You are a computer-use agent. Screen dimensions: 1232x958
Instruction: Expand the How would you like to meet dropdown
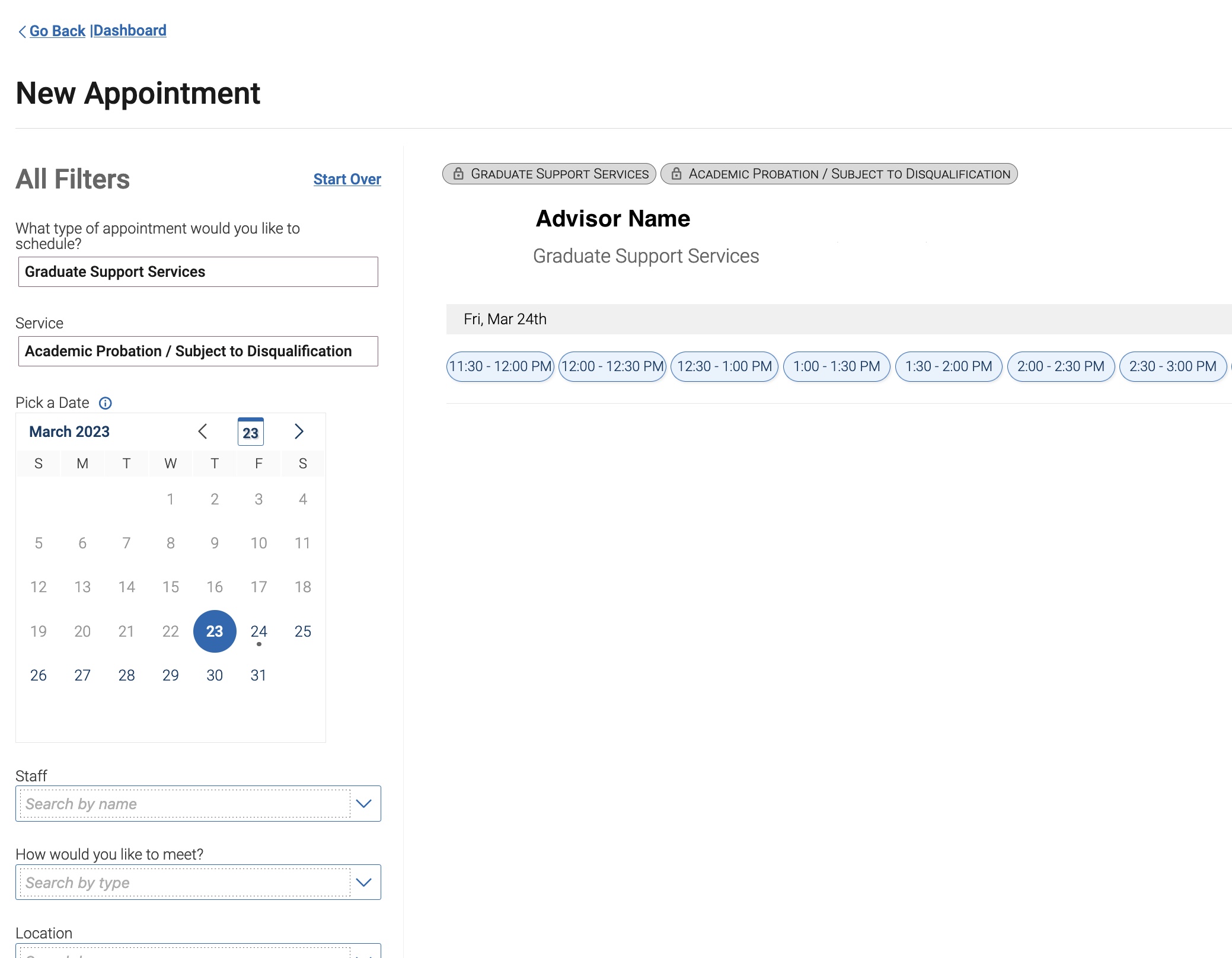click(364, 883)
